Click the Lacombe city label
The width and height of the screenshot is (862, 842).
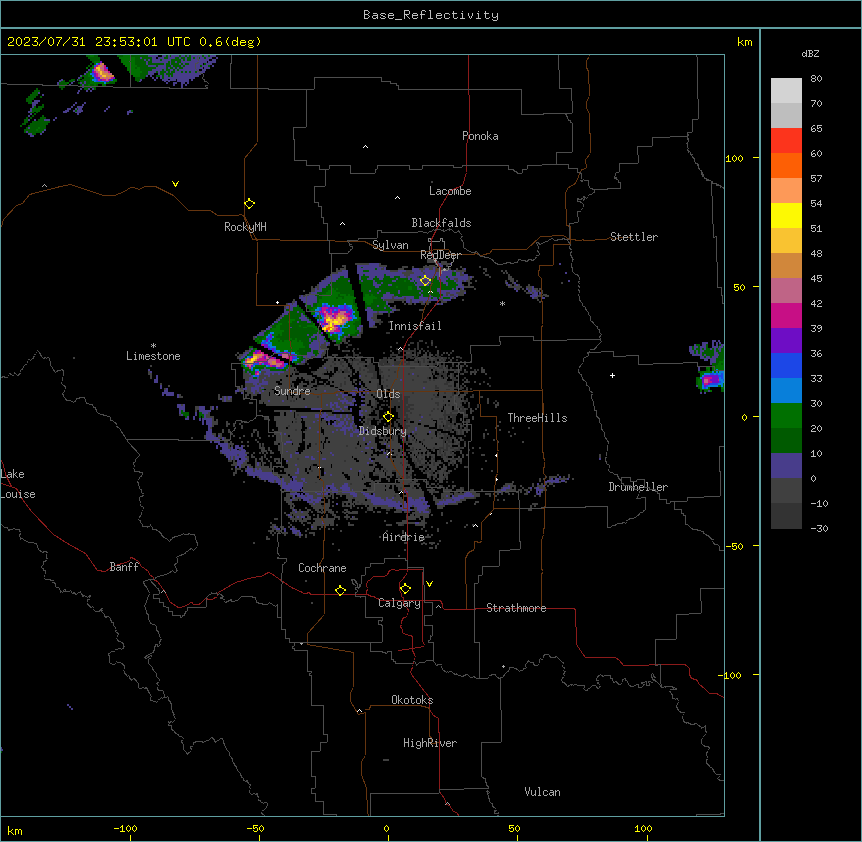coord(450,191)
